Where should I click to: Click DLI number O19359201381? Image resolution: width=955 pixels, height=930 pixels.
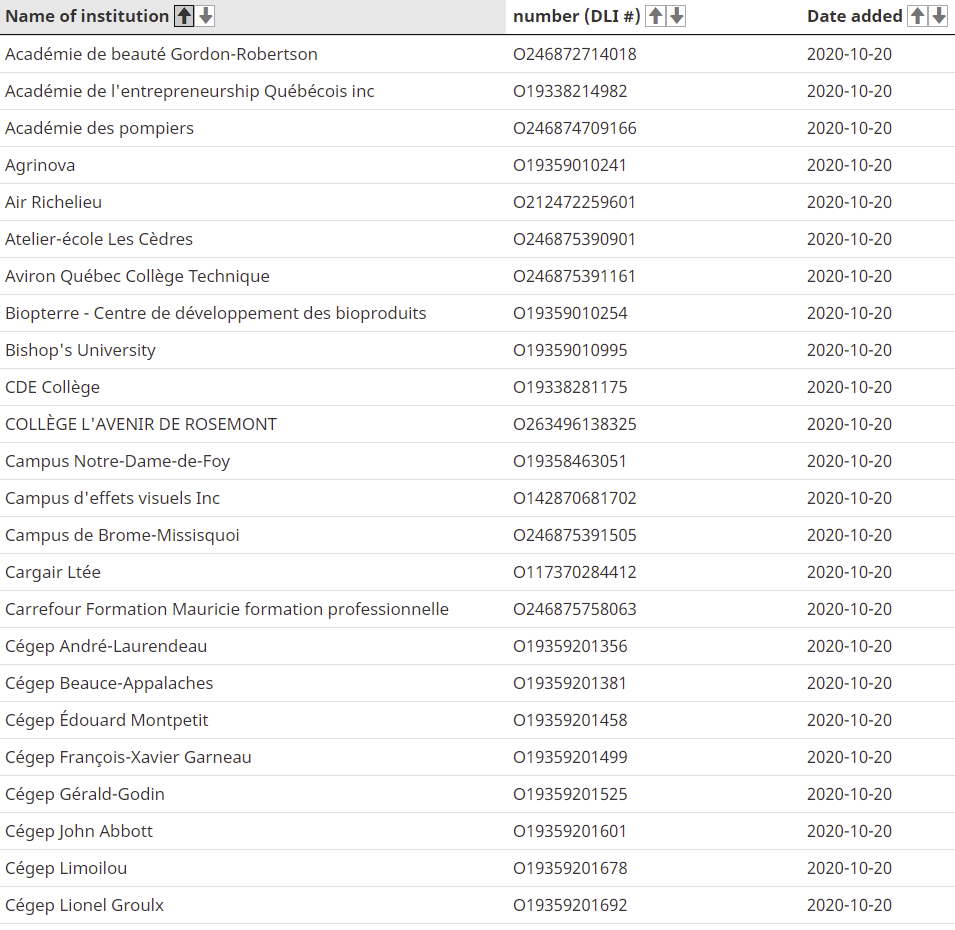[569, 683]
